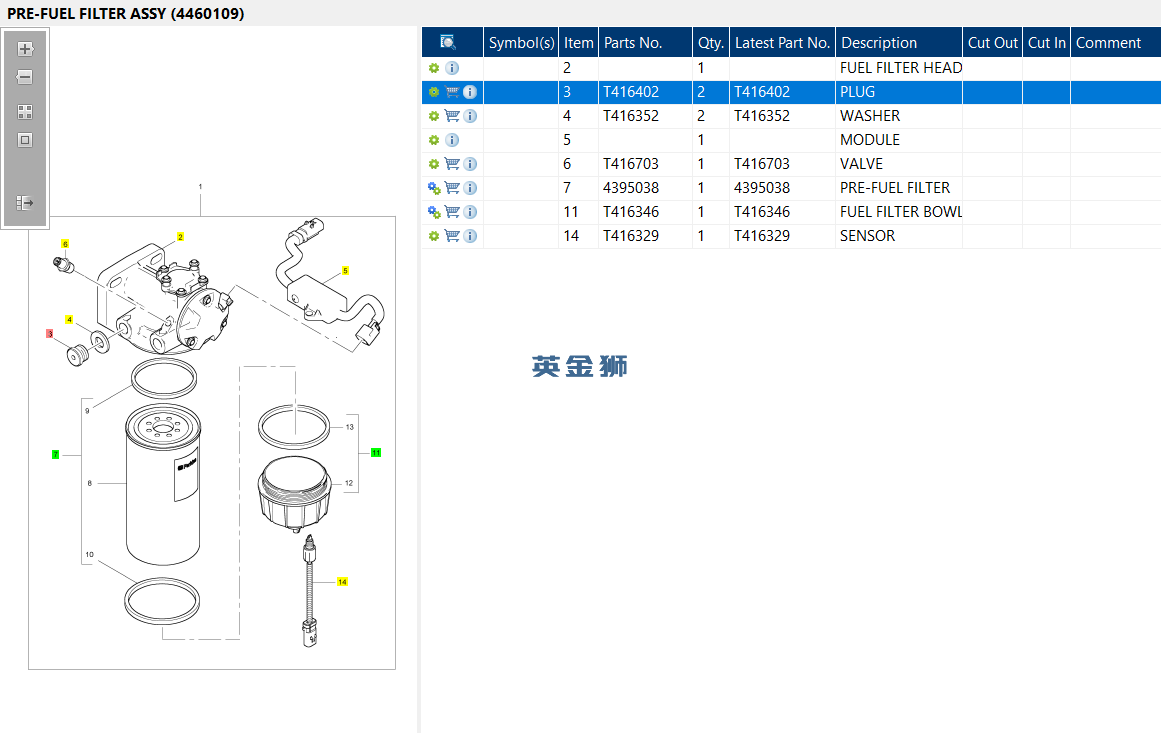Open info icon for PLUG row
The height and width of the screenshot is (733, 1161).
pos(469,92)
